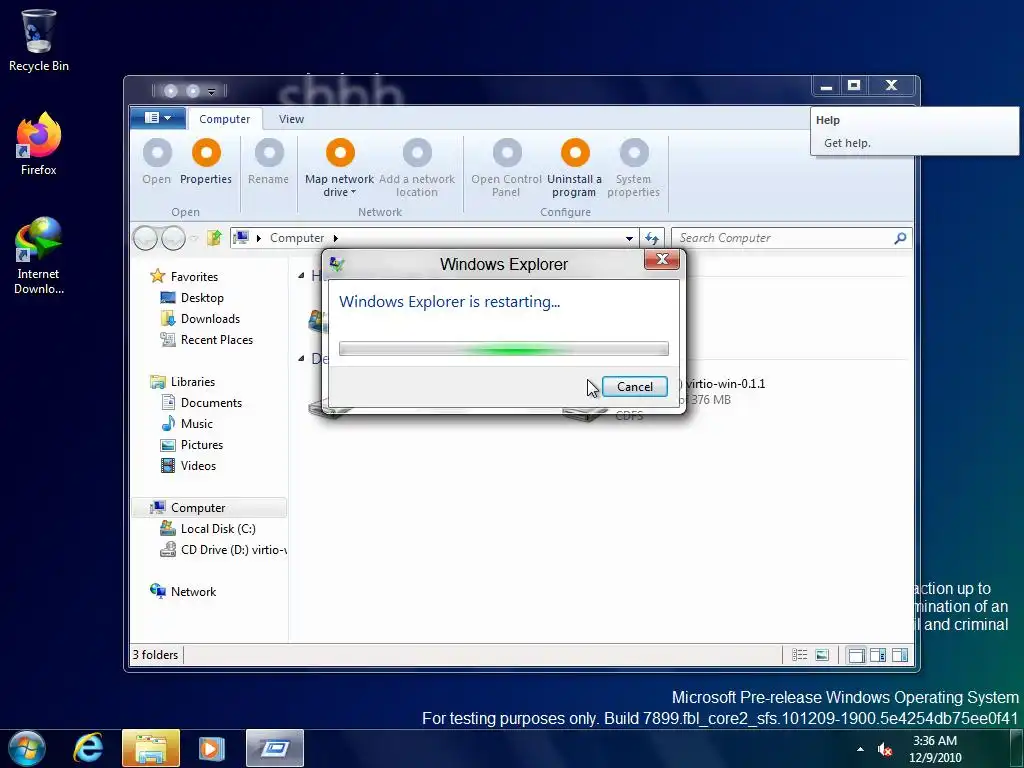
Task: Open Downloads under Favorites
Action: 210,319
